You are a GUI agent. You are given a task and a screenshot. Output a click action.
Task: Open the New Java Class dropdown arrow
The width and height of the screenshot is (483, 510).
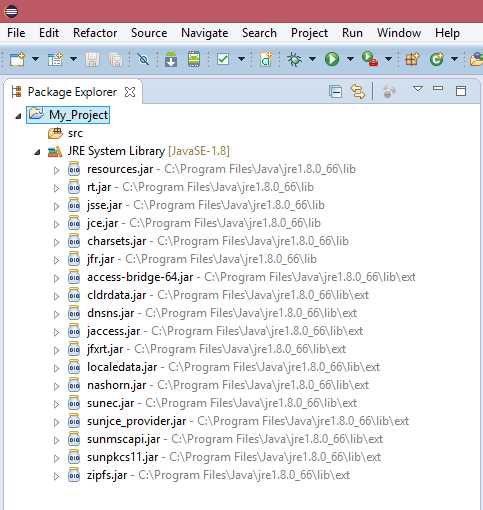click(x=454, y=59)
